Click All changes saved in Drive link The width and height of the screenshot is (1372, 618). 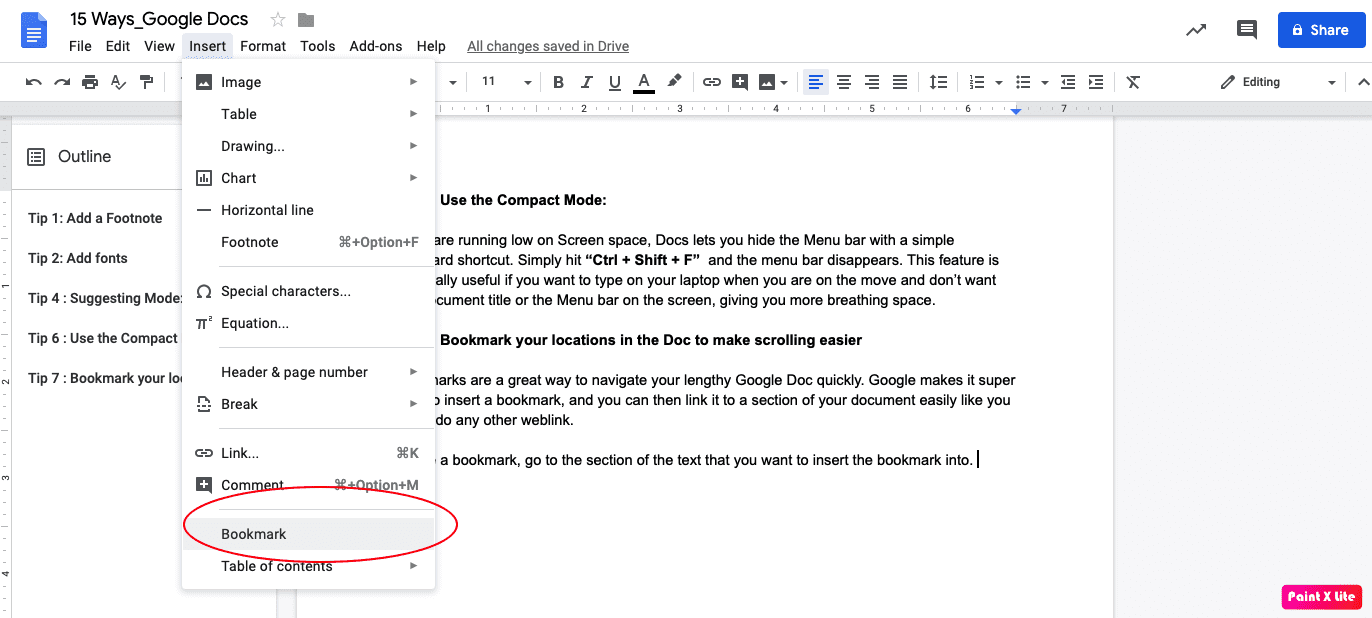(548, 46)
